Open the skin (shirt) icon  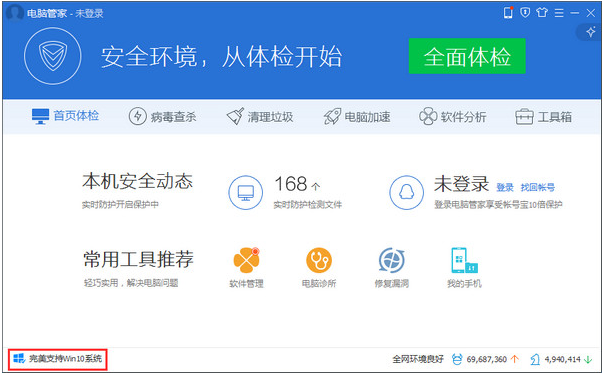pyautogui.click(x=542, y=13)
